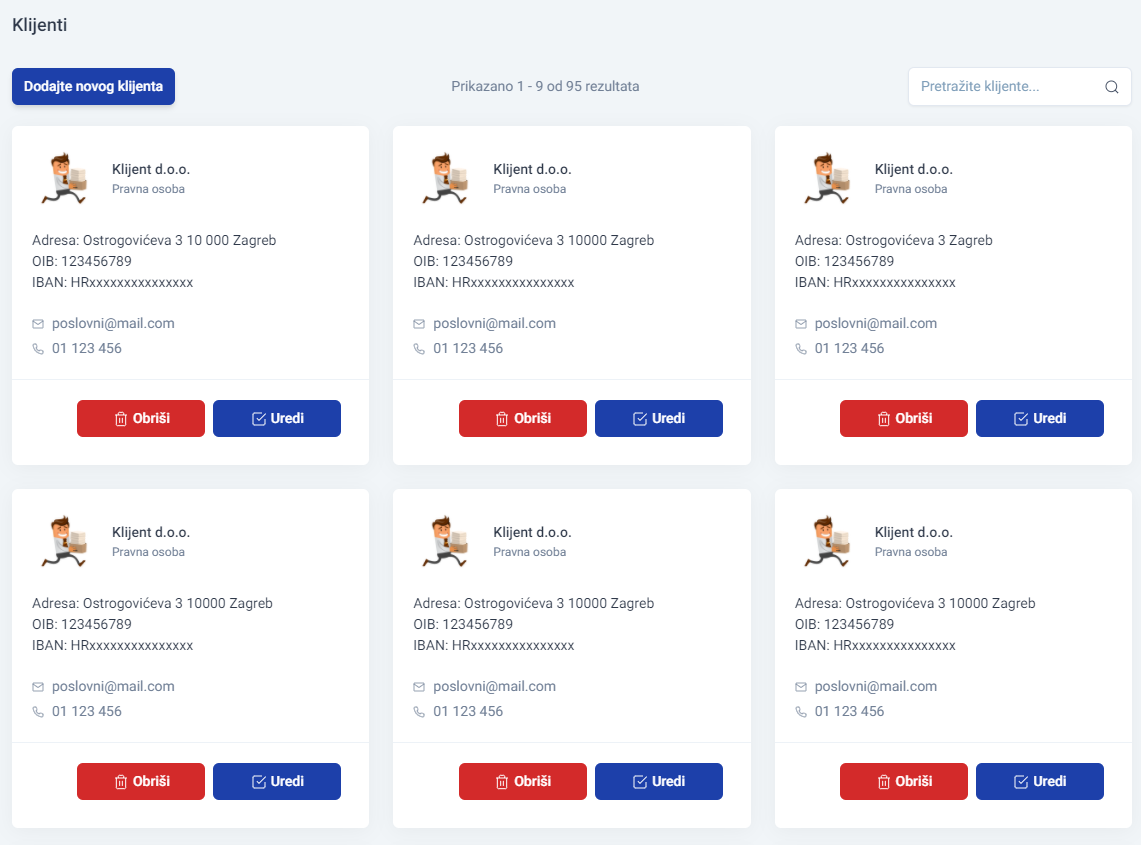Click the Klijent d.o.o. name on the top-middle card
1141x845 pixels.
[532, 169]
